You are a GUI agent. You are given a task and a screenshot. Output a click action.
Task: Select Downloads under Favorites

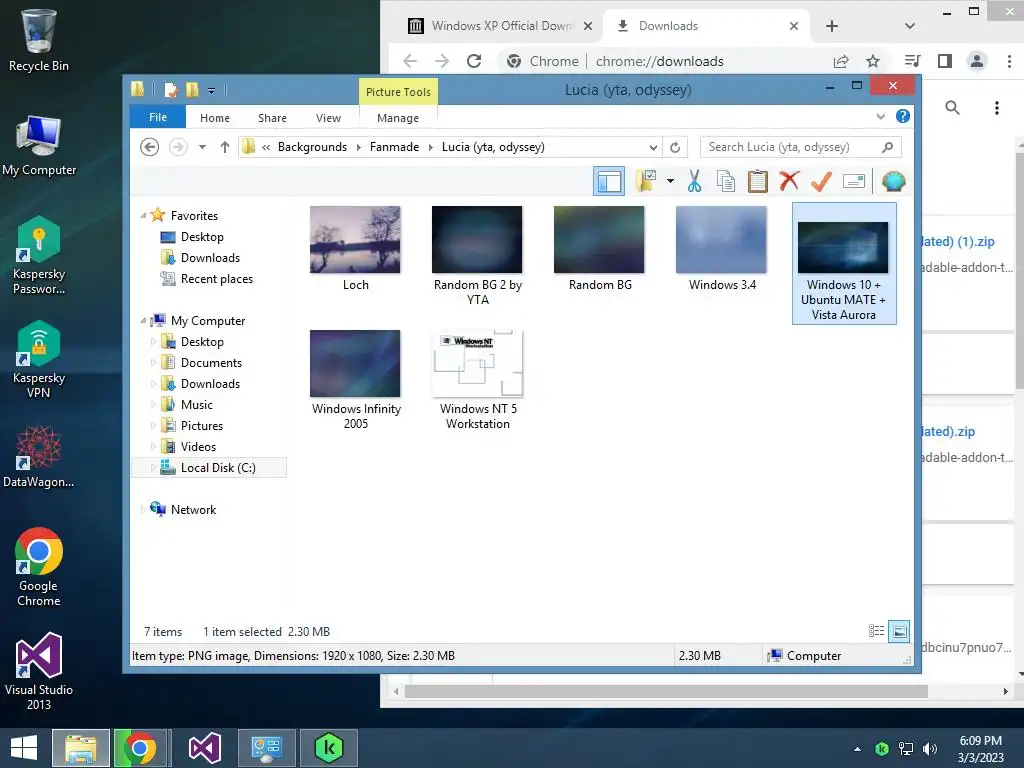(x=200, y=258)
